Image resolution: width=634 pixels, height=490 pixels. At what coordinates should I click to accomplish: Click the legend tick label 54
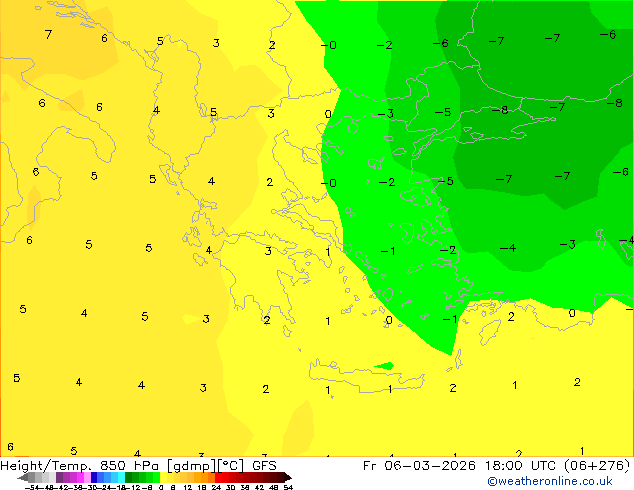(x=288, y=487)
